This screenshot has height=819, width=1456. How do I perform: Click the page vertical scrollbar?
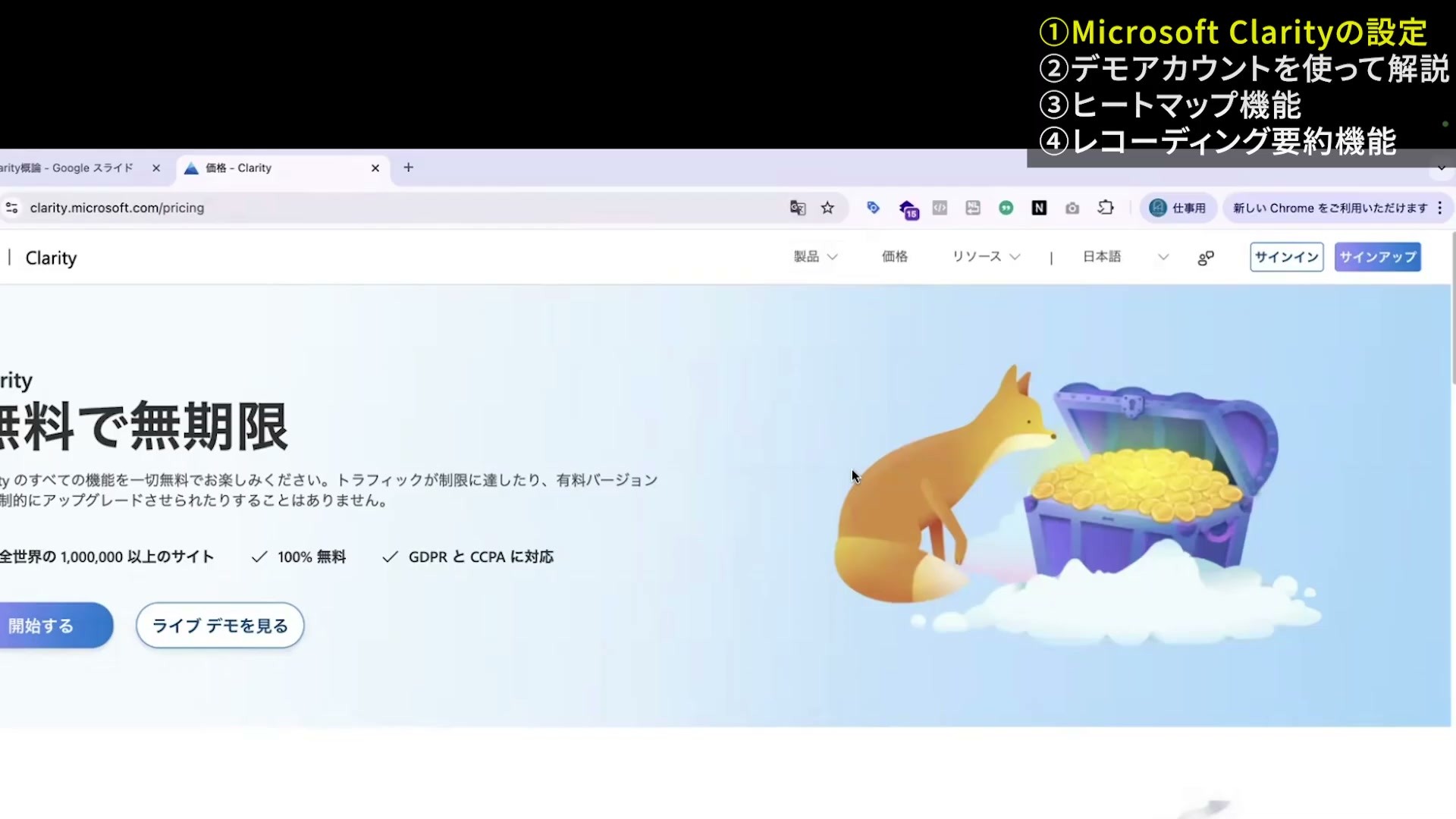pyautogui.click(x=1452, y=307)
